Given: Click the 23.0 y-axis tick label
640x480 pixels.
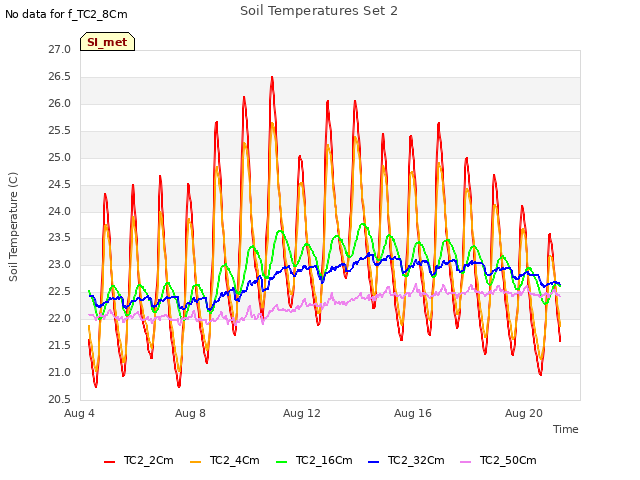Looking at the screenshot, I should pyautogui.click(x=60, y=264).
